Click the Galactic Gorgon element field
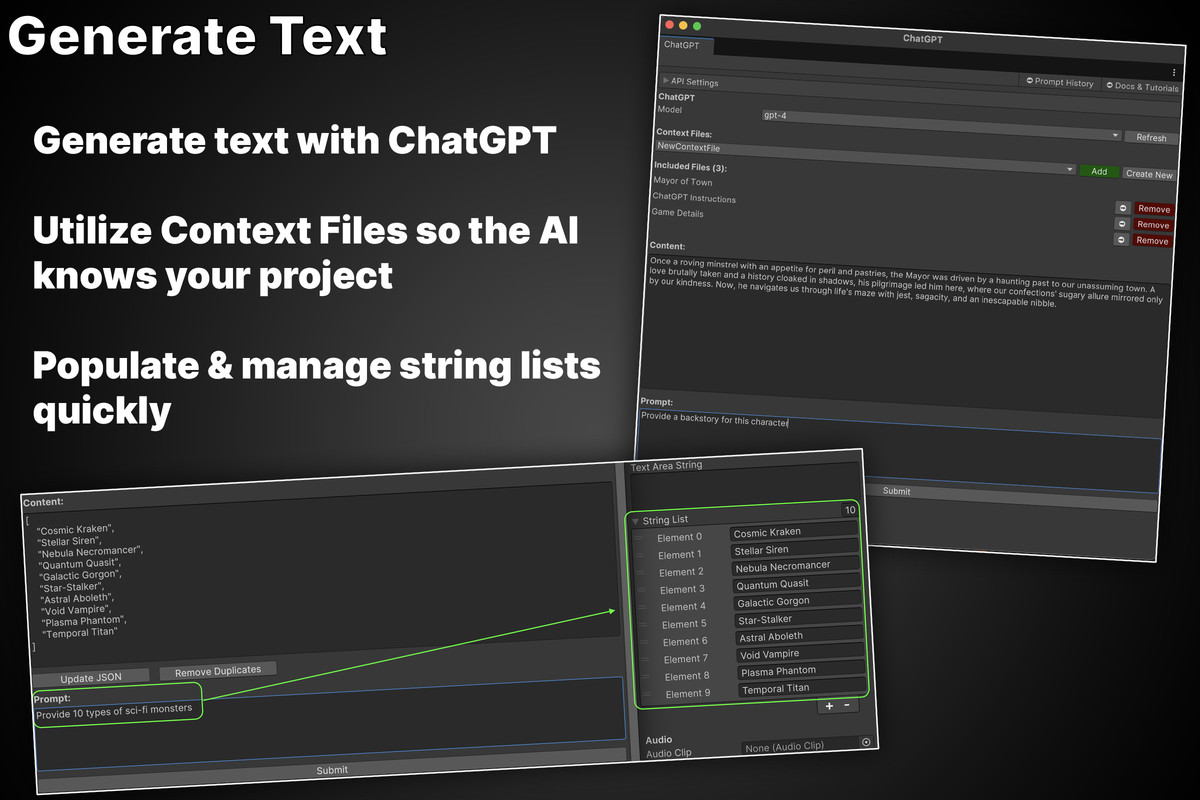The image size is (1200, 800). [x=798, y=602]
